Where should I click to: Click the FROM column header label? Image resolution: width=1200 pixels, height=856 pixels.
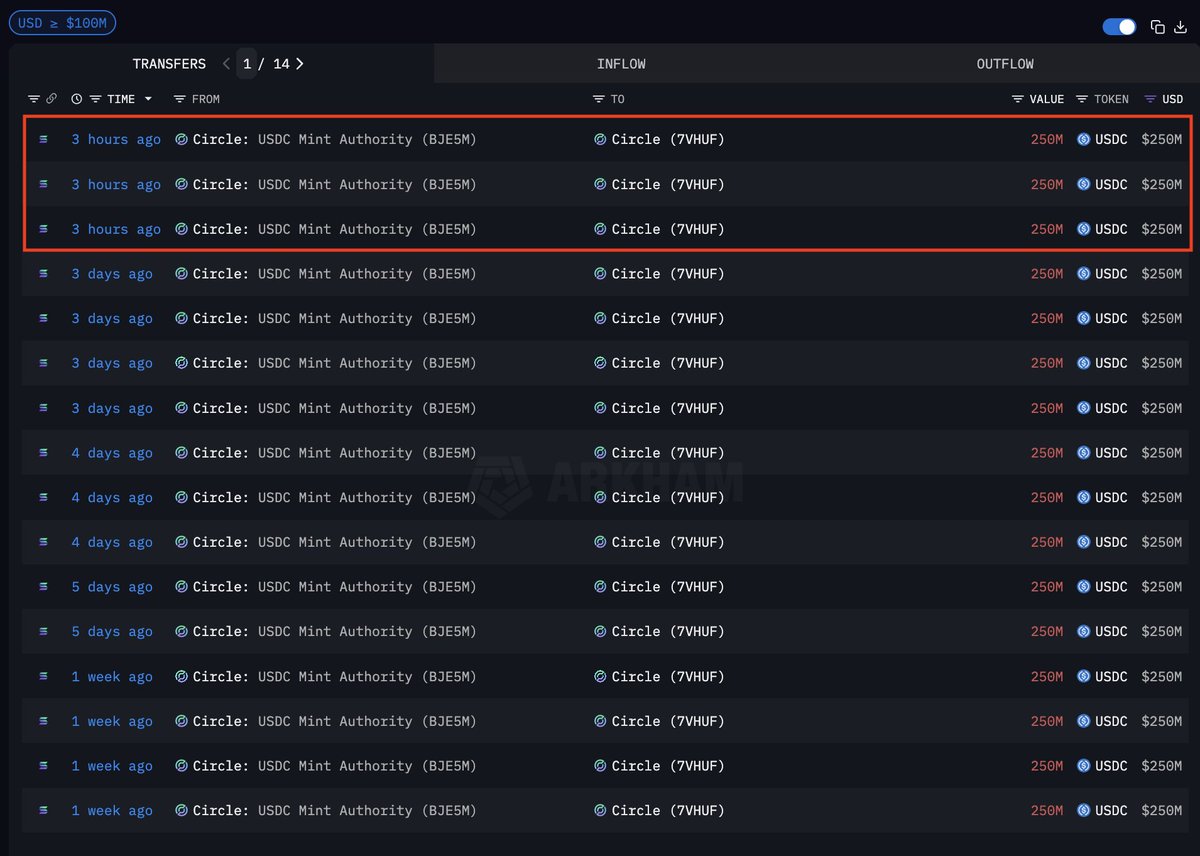205,99
